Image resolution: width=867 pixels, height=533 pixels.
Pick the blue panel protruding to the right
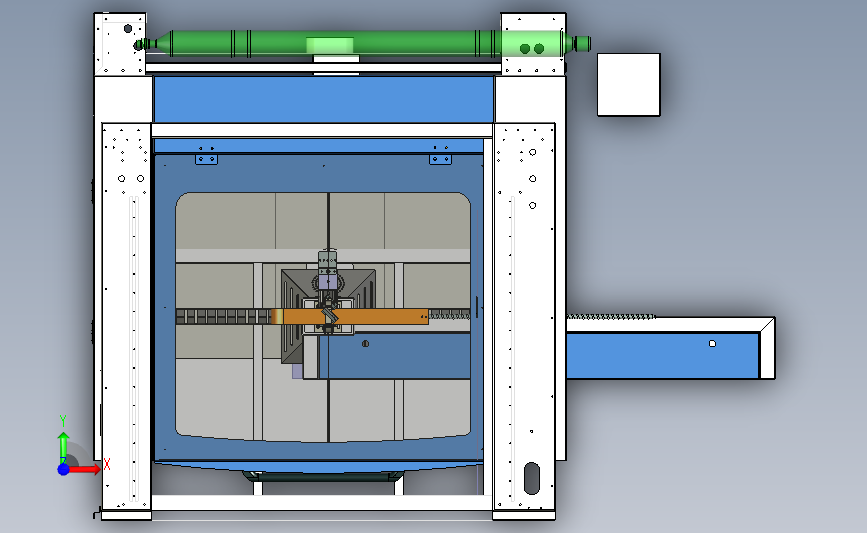point(663,356)
